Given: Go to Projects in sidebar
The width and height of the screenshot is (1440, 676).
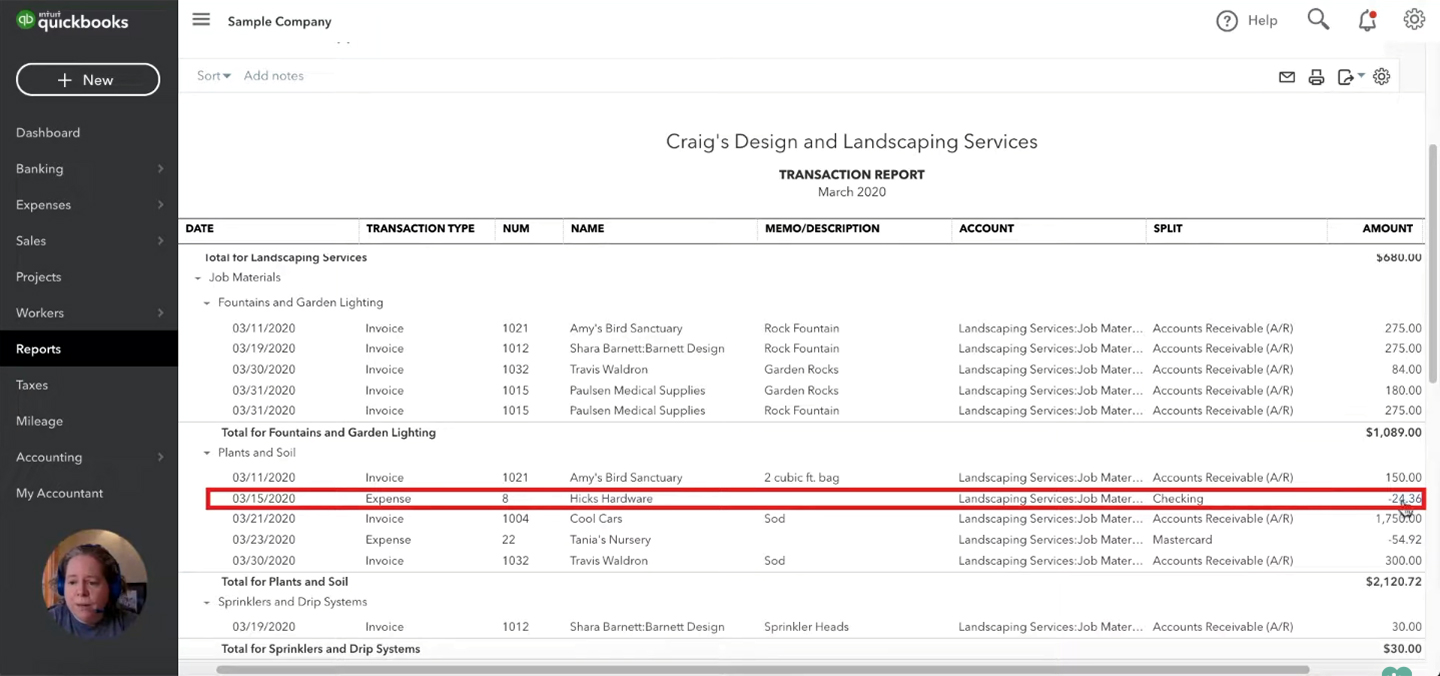Looking at the screenshot, I should [38, 277].
